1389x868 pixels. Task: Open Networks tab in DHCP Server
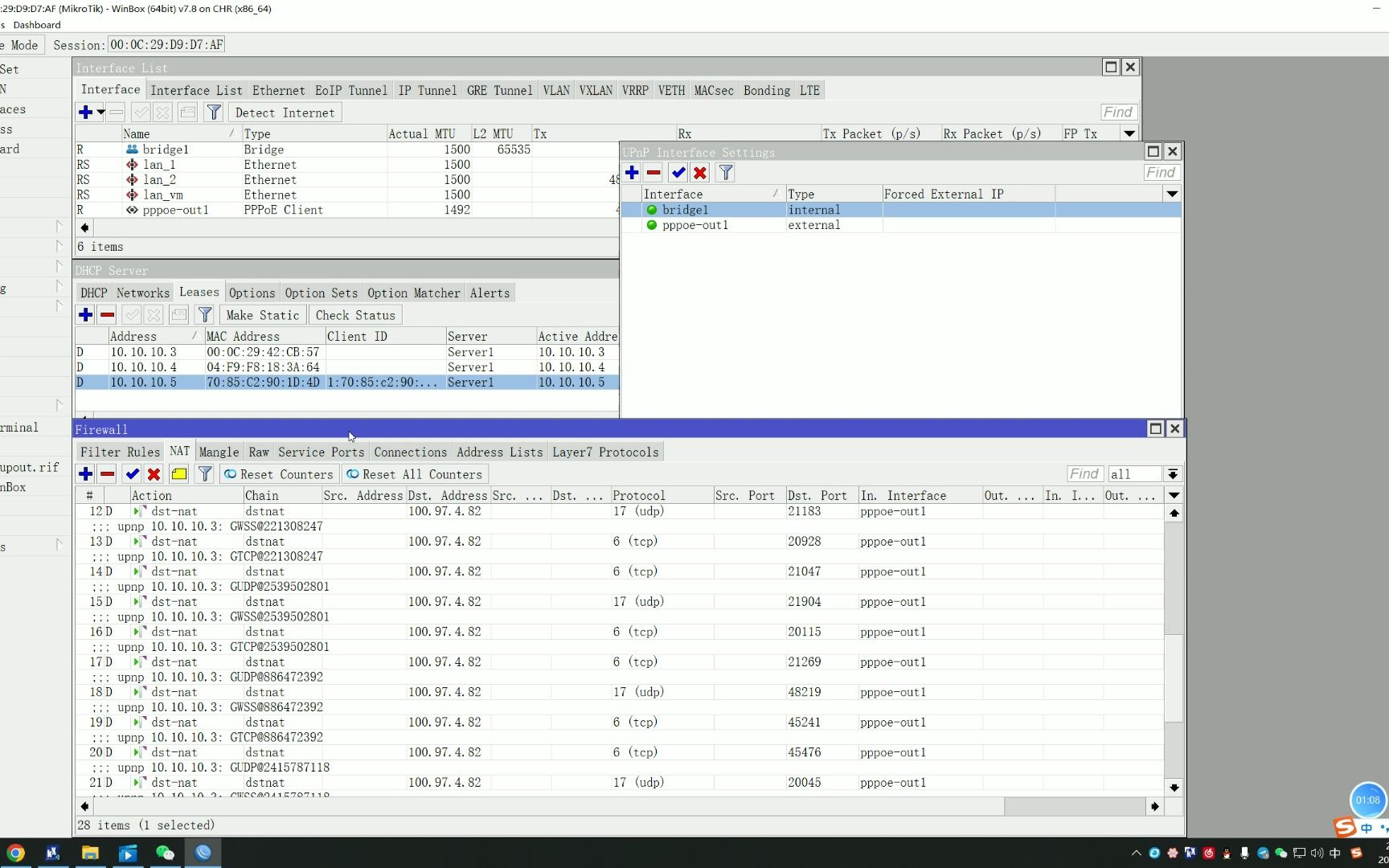(142, 293)
